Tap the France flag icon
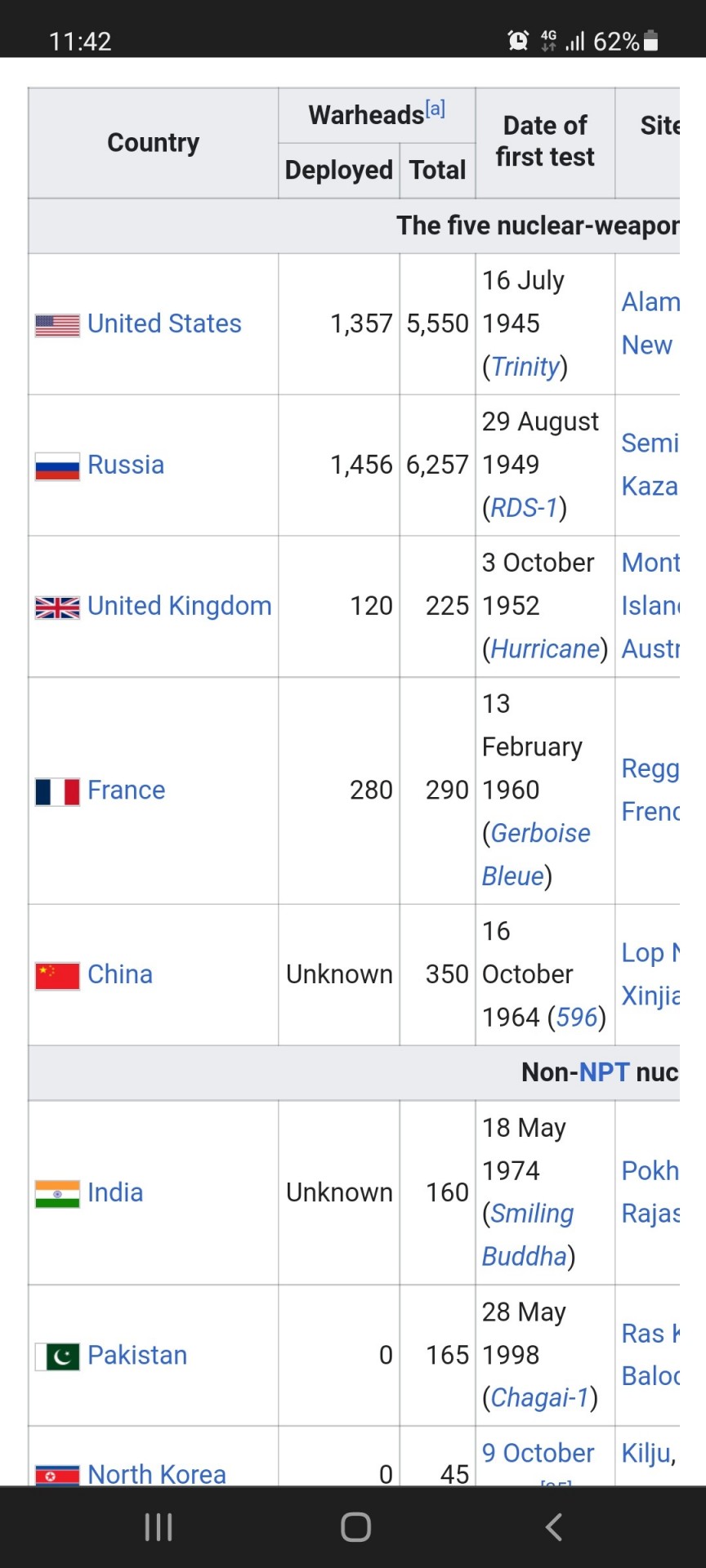706x1568 pixels. click(x=57, y=791)
